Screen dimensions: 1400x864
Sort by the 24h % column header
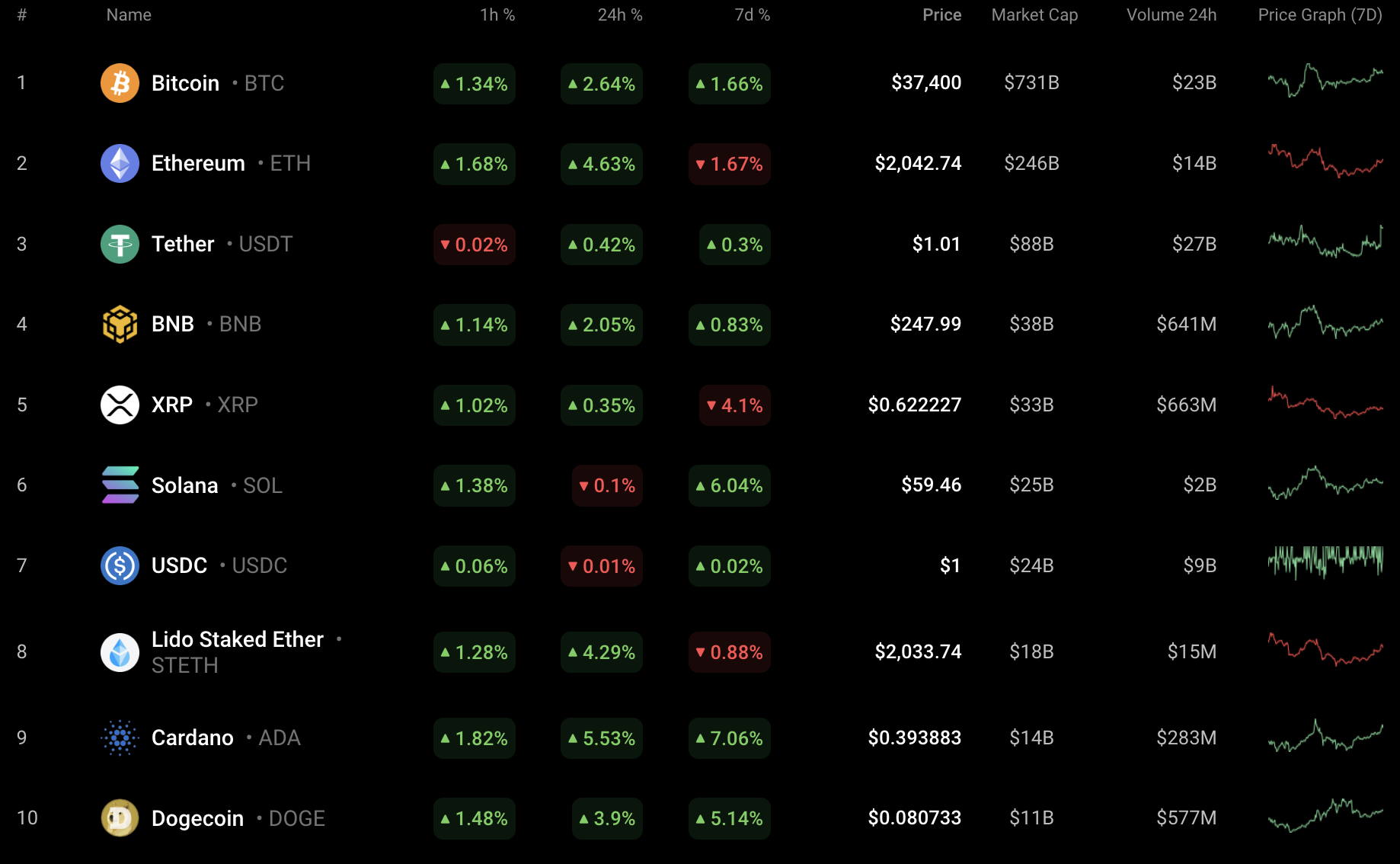[619, 15]
